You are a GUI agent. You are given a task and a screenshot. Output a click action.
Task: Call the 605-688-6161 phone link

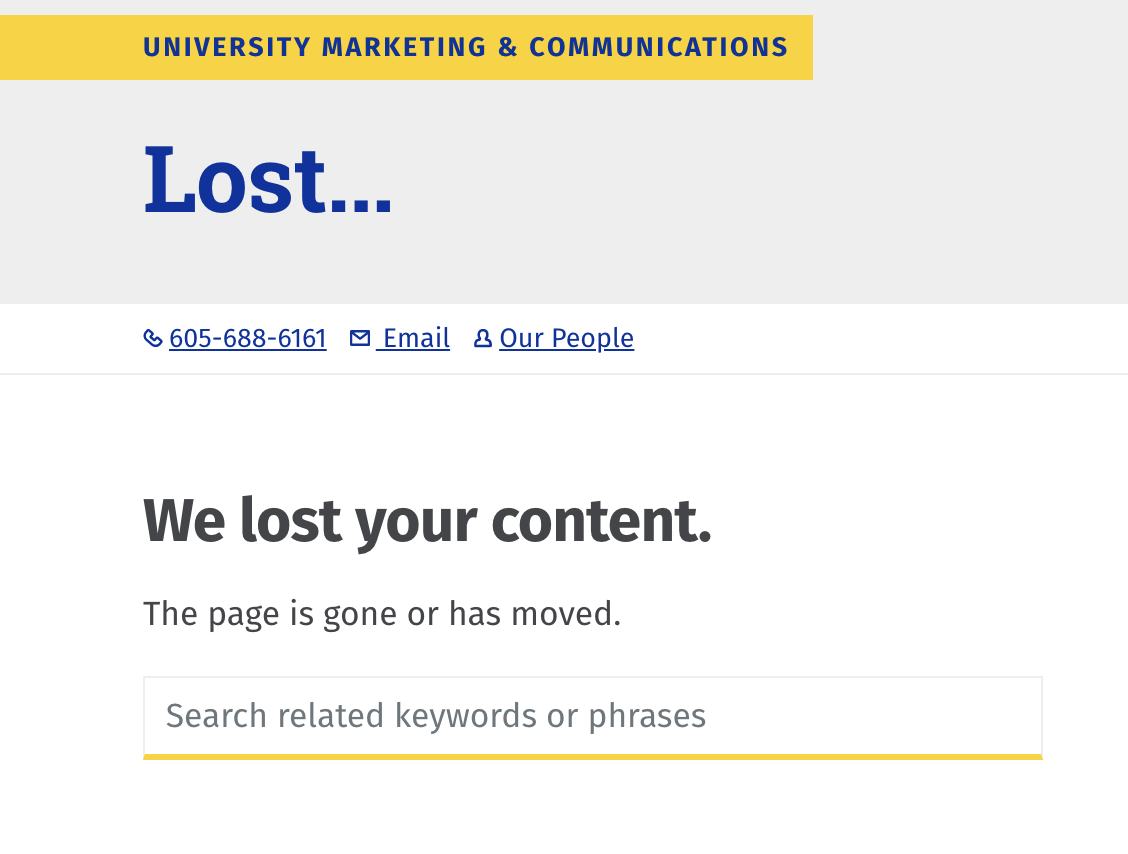click(247, 338)
